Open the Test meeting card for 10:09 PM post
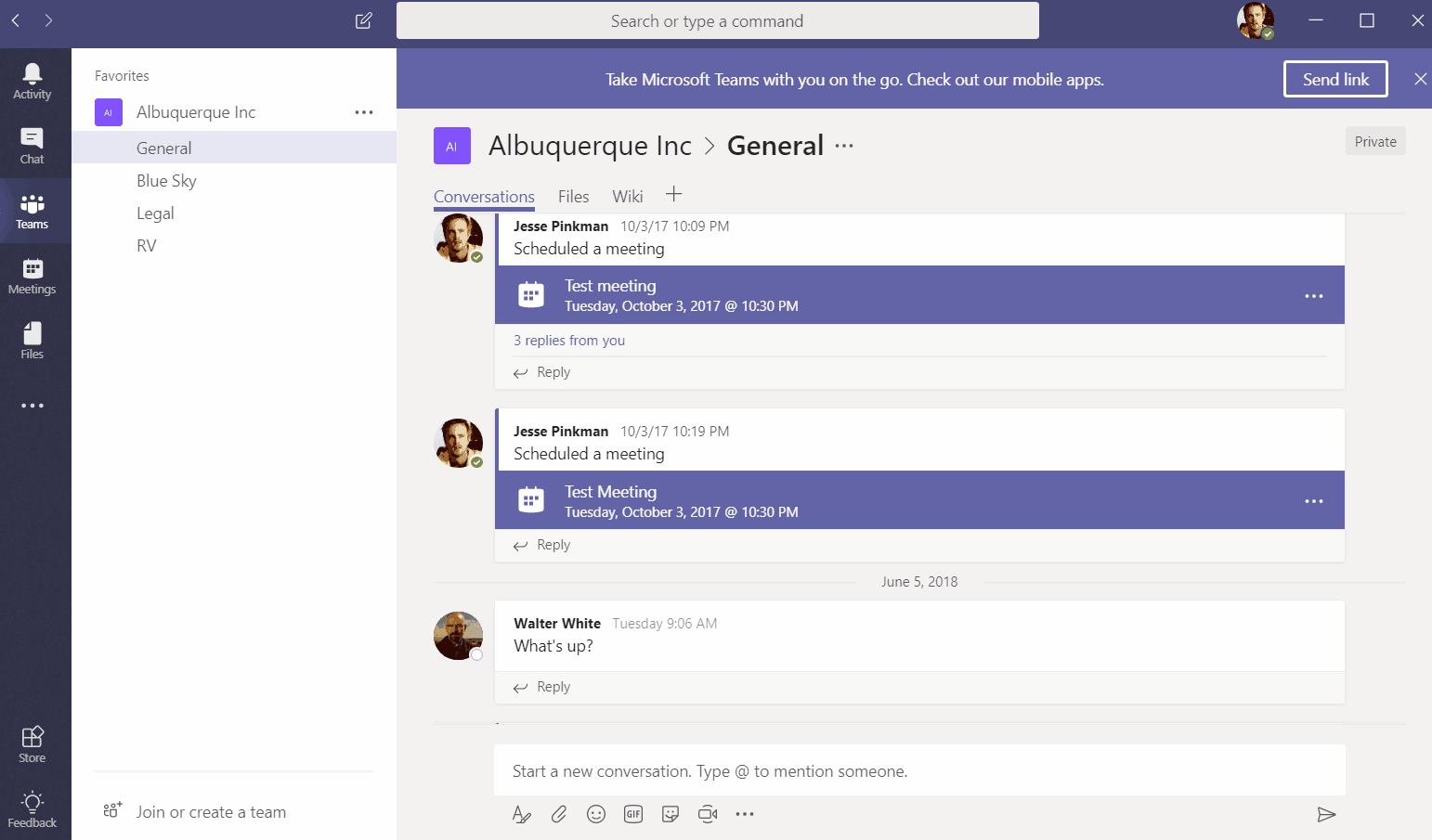Image resolution: width=1432 pixels, height=840 pixels. pos(919,295)
